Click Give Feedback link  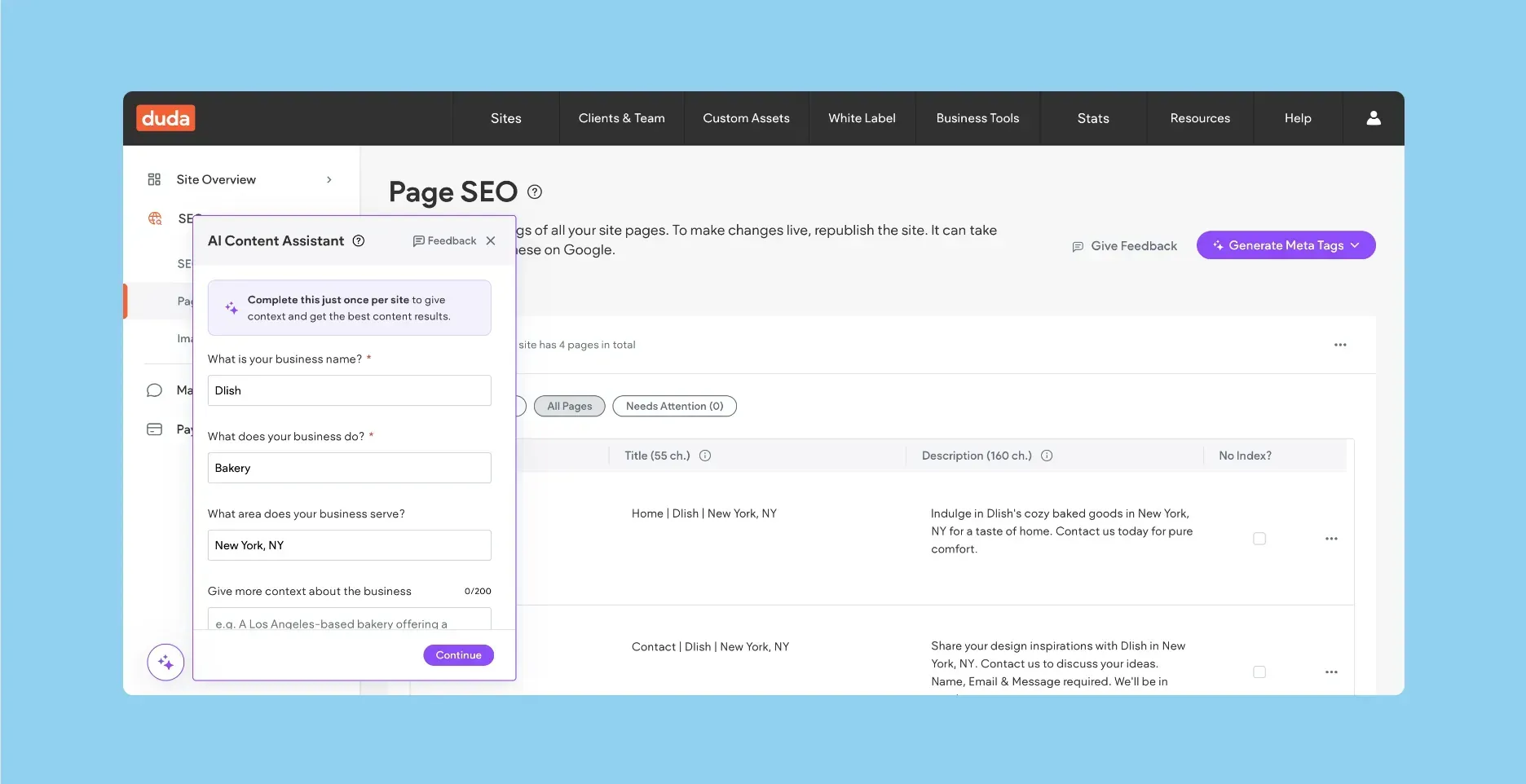[x=1125, y=246]
